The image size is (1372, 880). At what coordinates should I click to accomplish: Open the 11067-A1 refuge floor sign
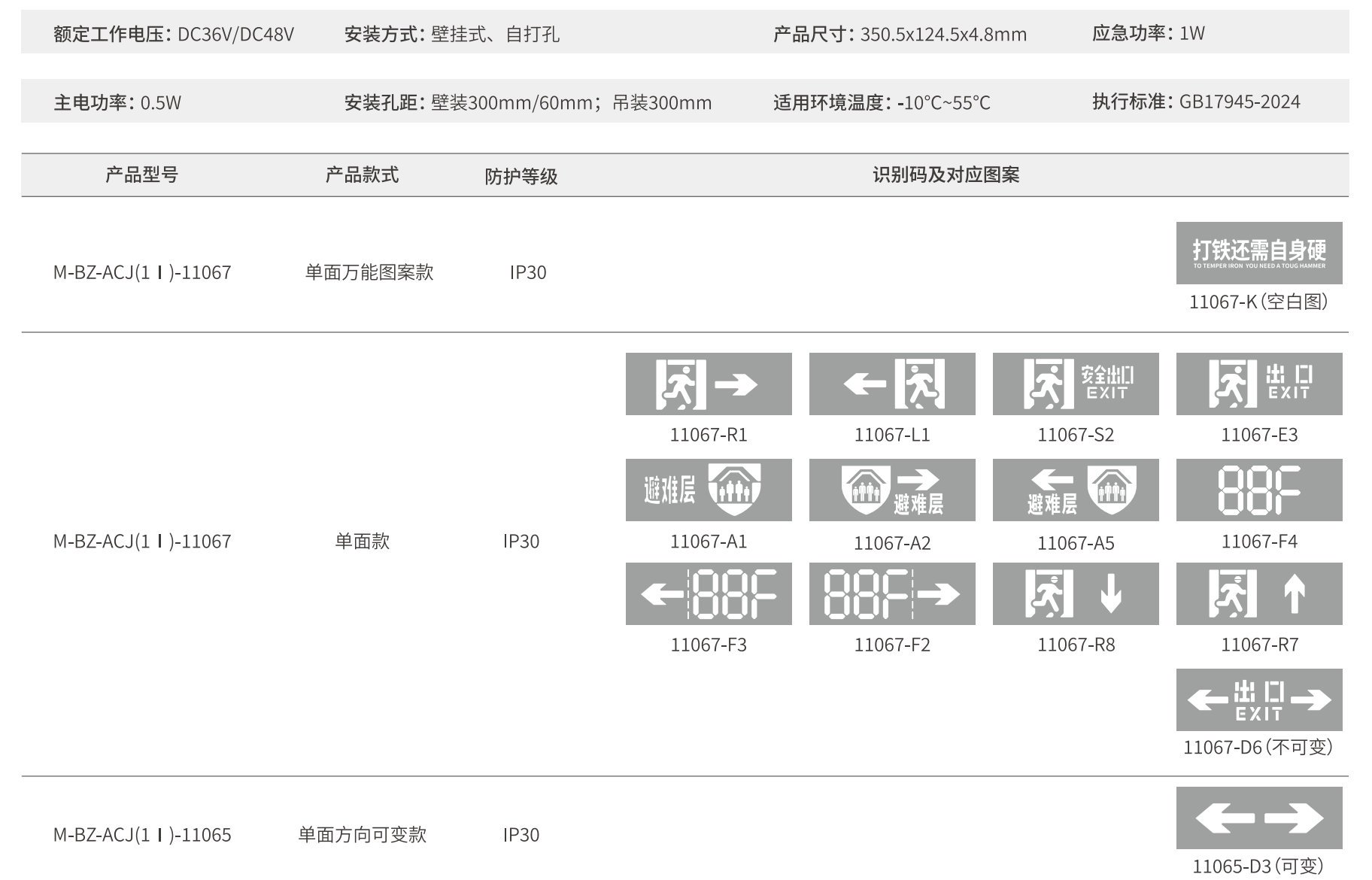click(x=709, y=490)
